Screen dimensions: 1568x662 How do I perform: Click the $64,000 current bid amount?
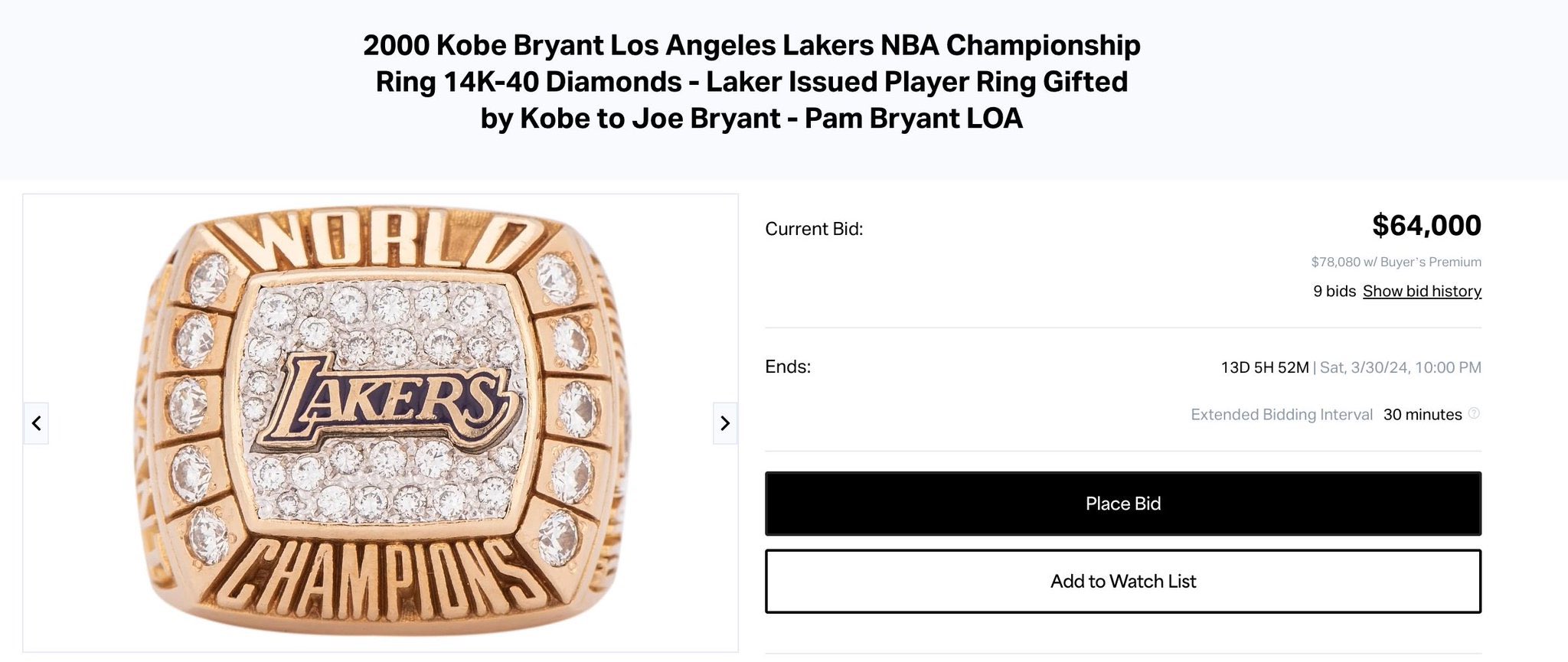1426,226
